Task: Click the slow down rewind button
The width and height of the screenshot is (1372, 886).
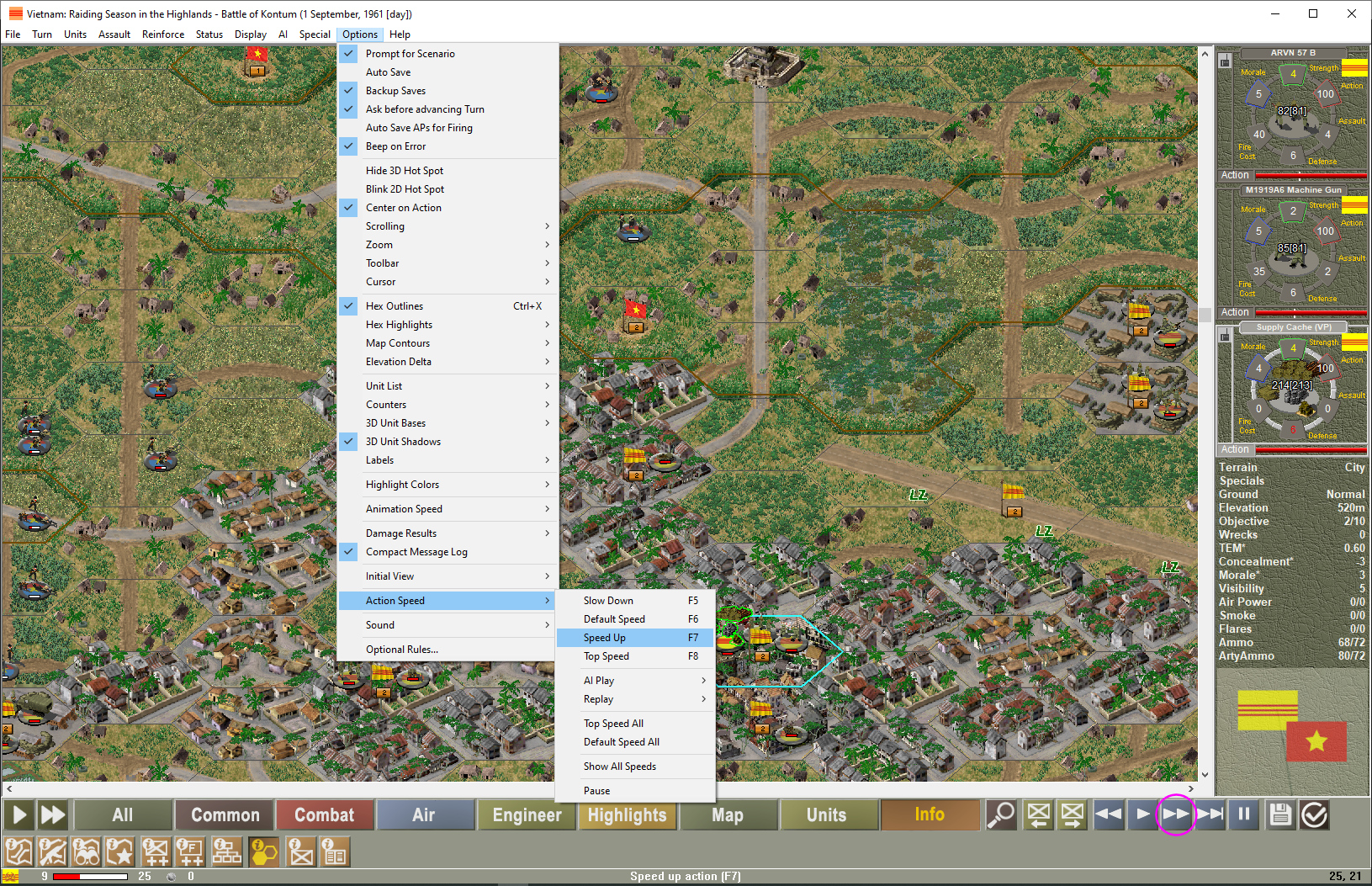Action: click(x=1109, y=814)
